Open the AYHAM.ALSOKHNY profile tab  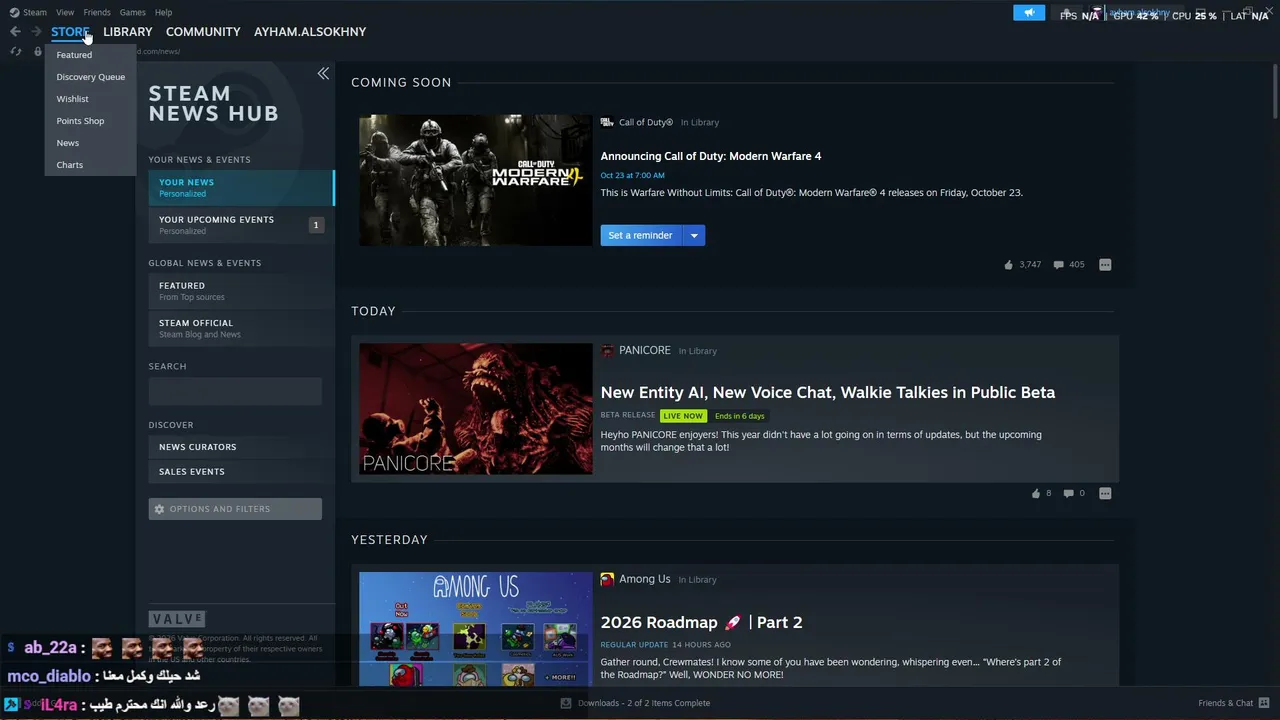point(310,32)
